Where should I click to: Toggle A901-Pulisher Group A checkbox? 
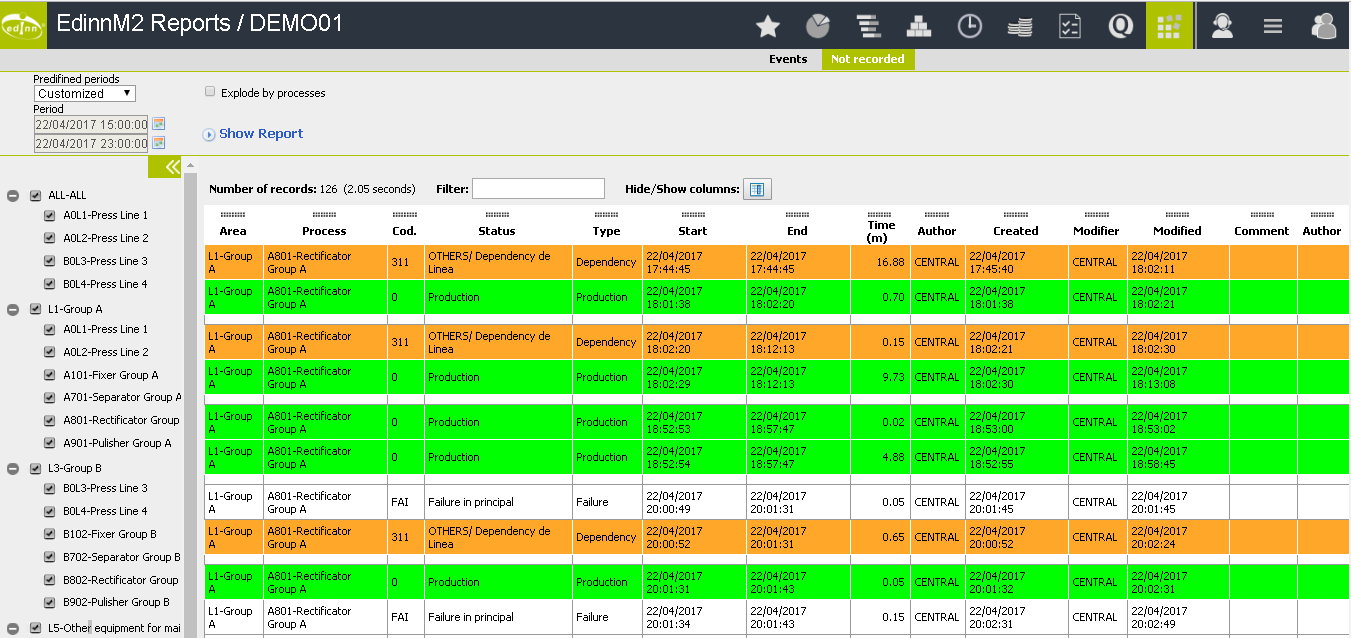click(x=50, y=443)
